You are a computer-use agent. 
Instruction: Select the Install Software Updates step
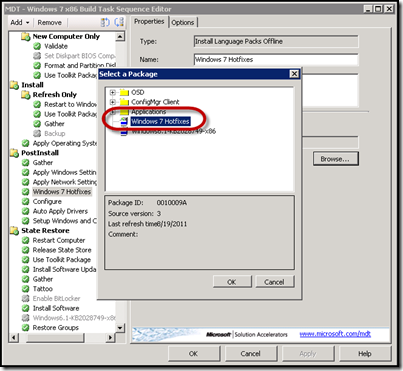coord(64,269)
